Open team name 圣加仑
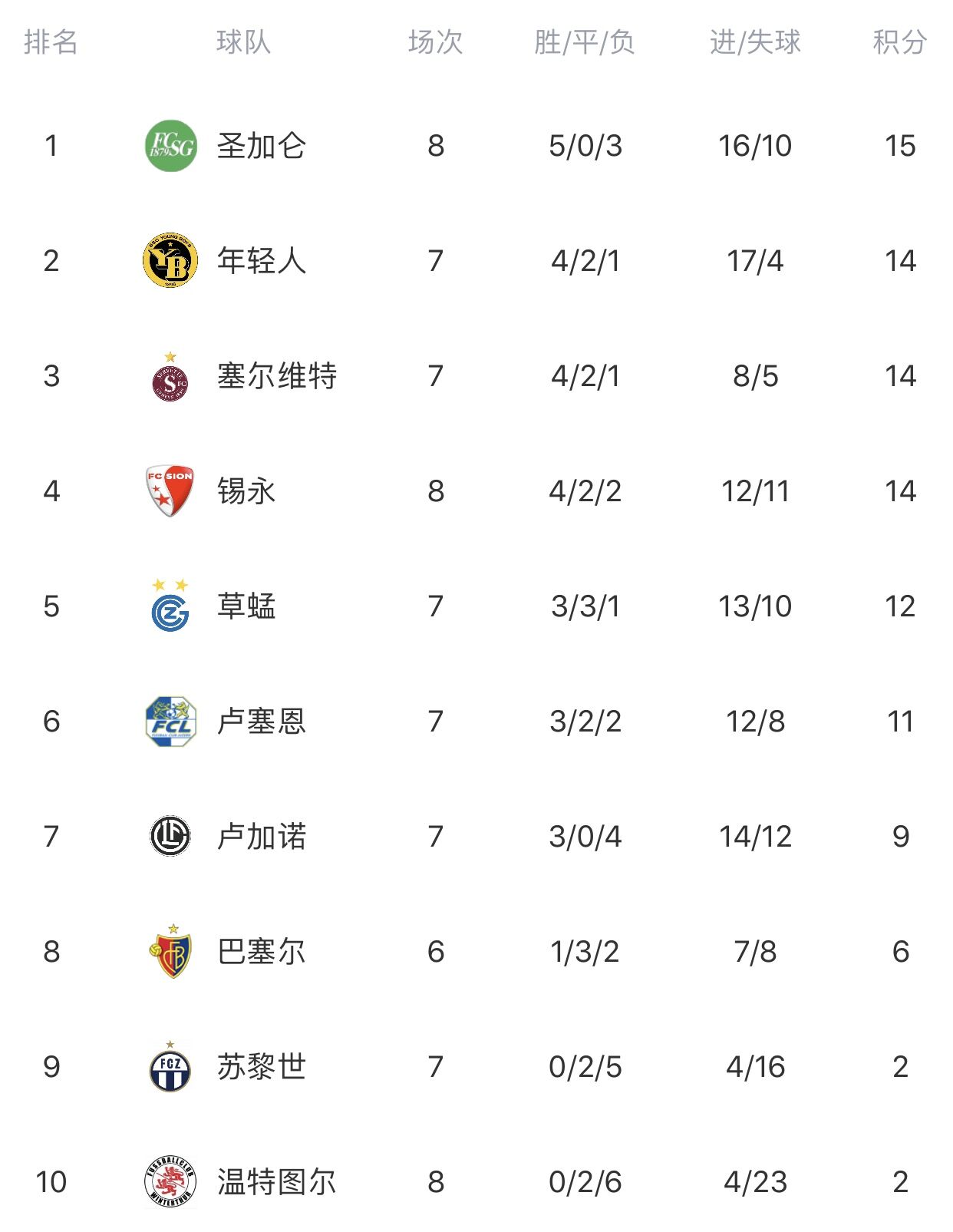 262,146
